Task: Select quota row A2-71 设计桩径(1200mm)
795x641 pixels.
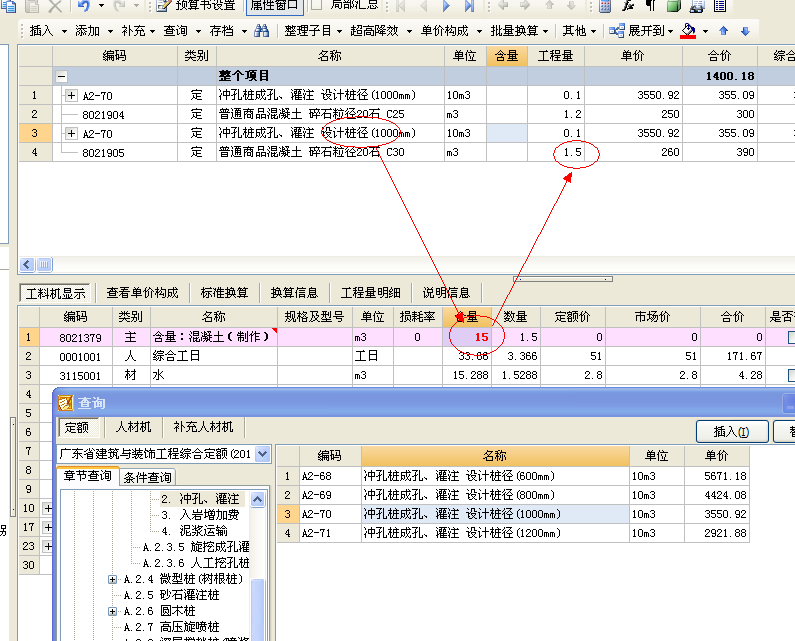Action: [513, 533]
